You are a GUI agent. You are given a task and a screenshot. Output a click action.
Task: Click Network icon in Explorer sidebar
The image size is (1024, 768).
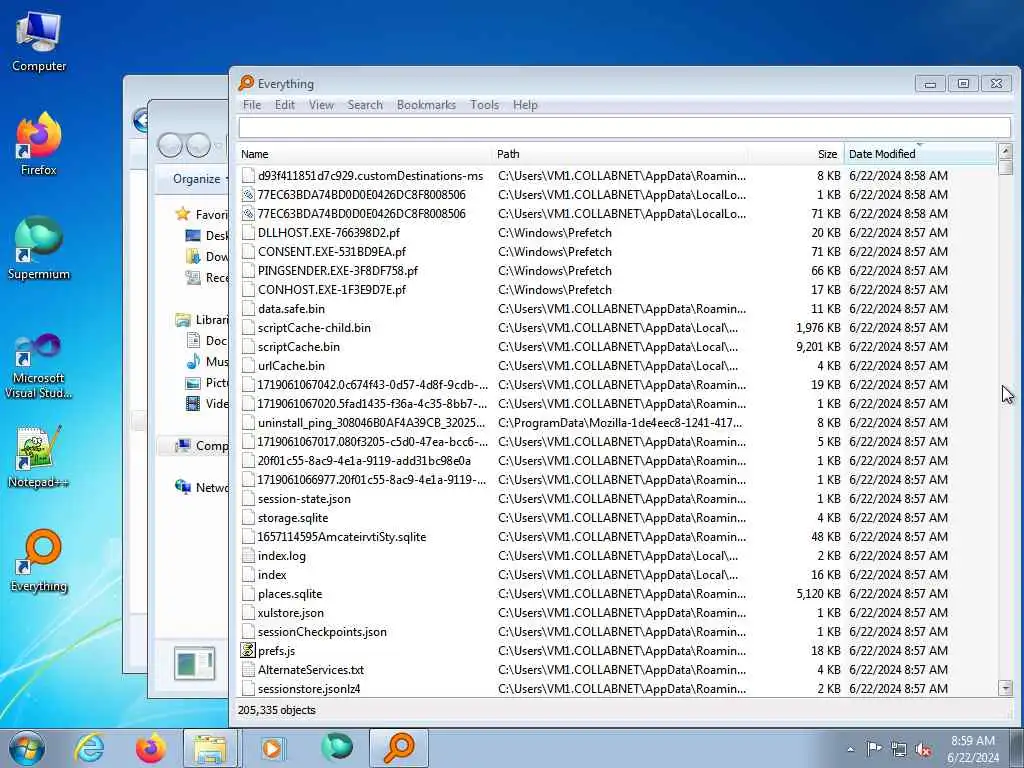183,487
